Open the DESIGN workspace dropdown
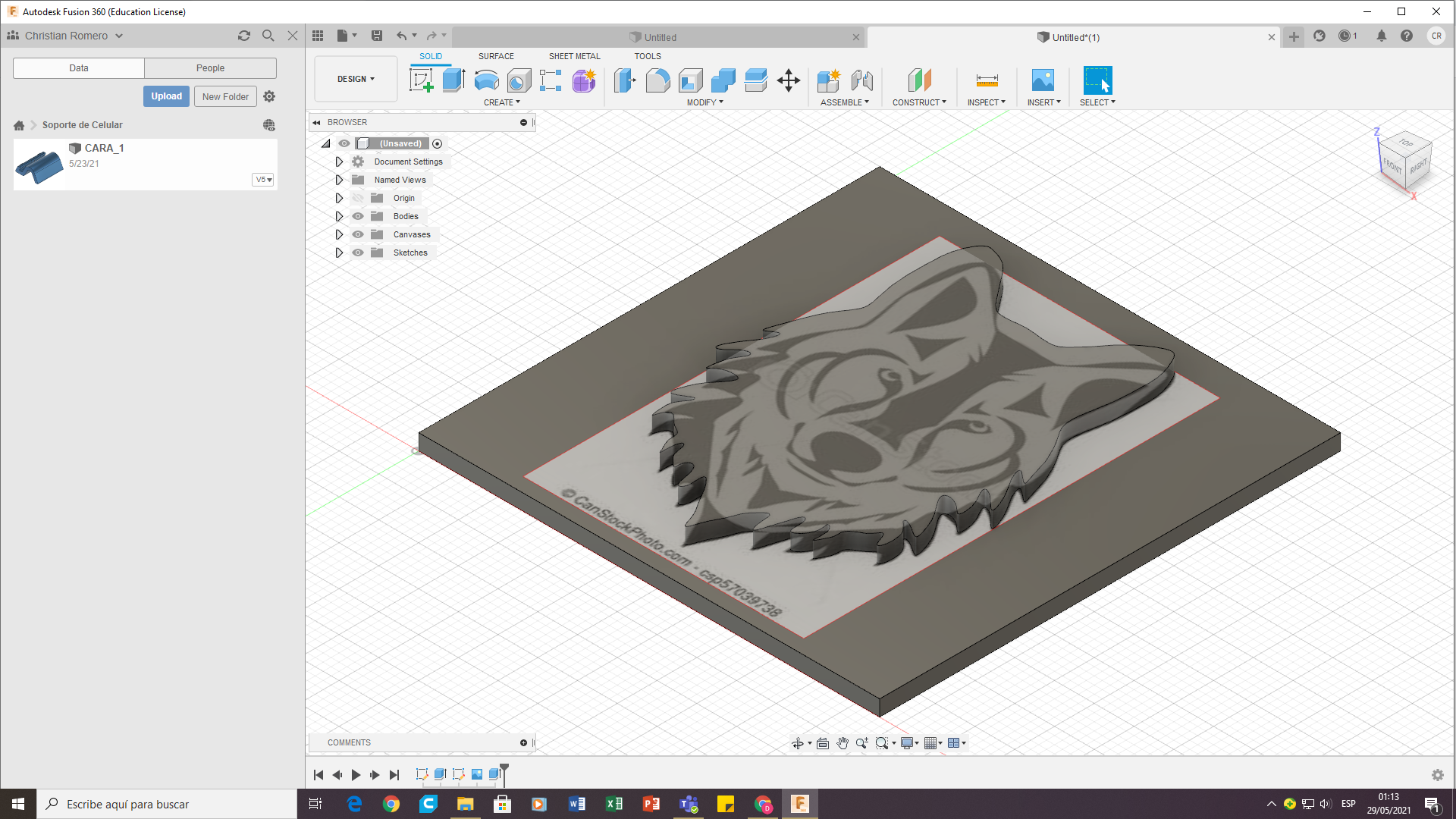Viewport: 1456px width, 819px height. point(356,79)
